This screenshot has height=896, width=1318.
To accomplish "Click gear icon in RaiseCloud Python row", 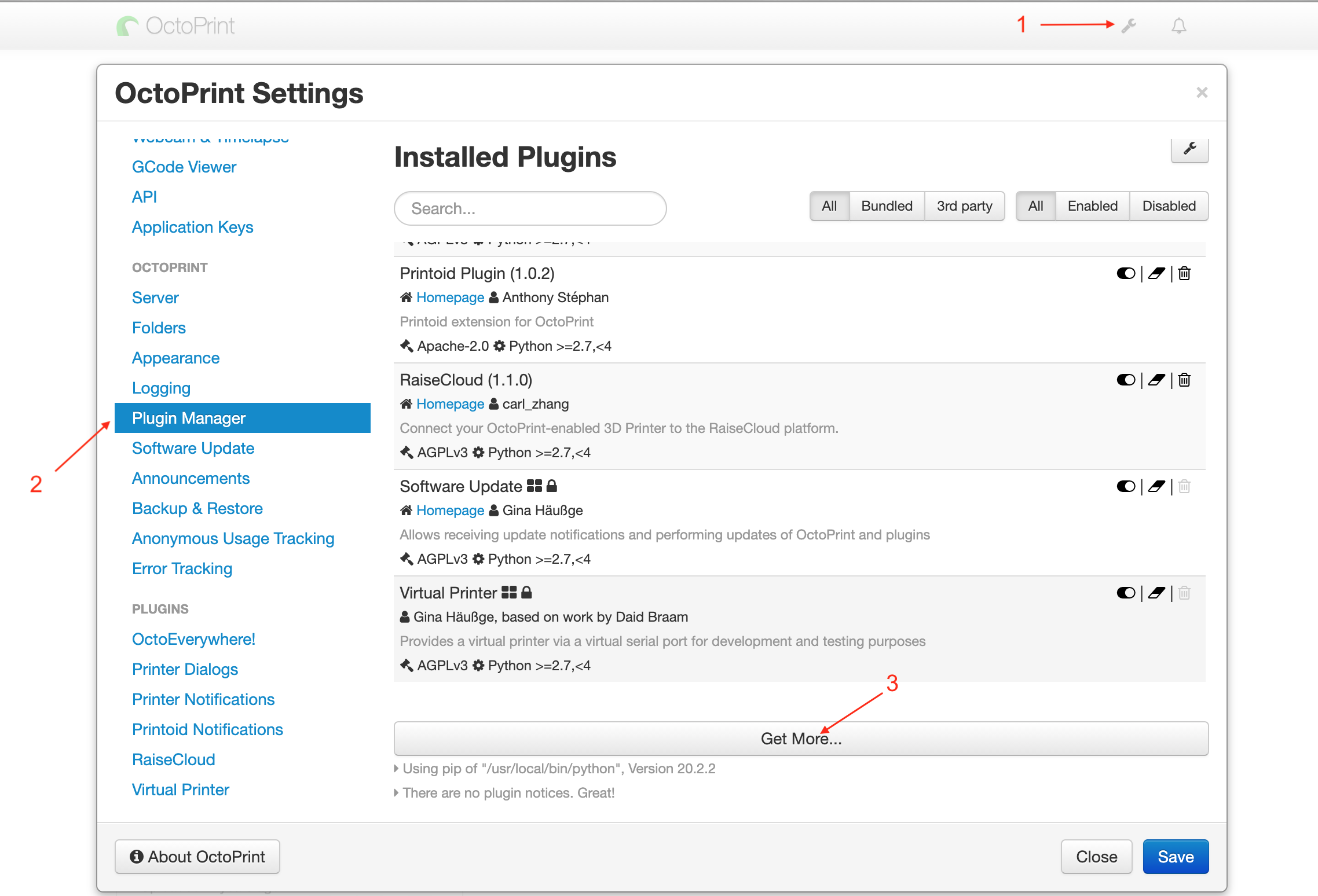I will coord(478,453).
